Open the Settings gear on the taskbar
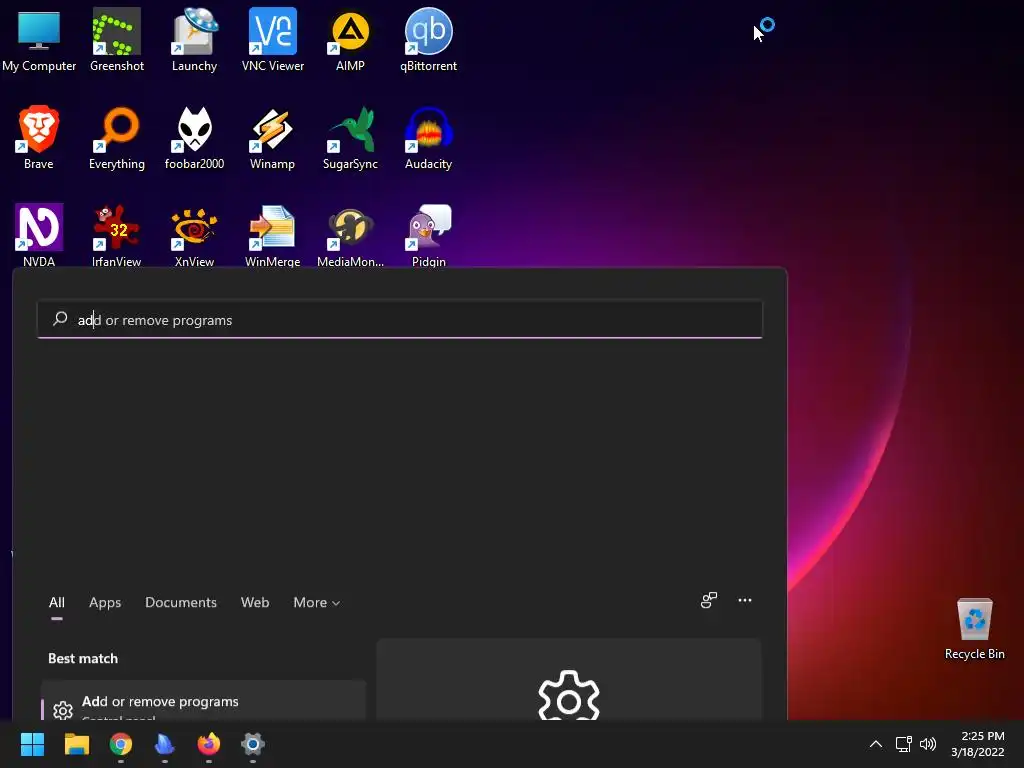Viewport: 1024px width, 768px height. pyautogui.click(x=253, y=744)
